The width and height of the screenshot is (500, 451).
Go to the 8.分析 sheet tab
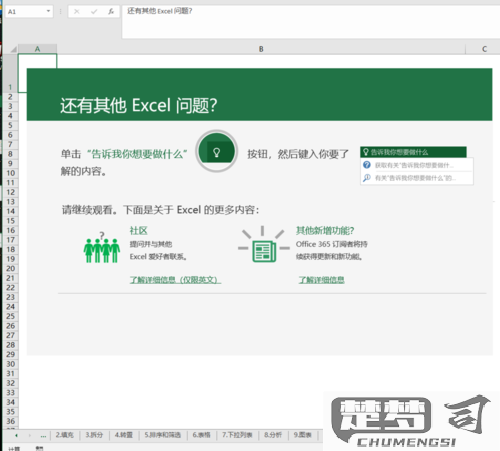(273, 435)
